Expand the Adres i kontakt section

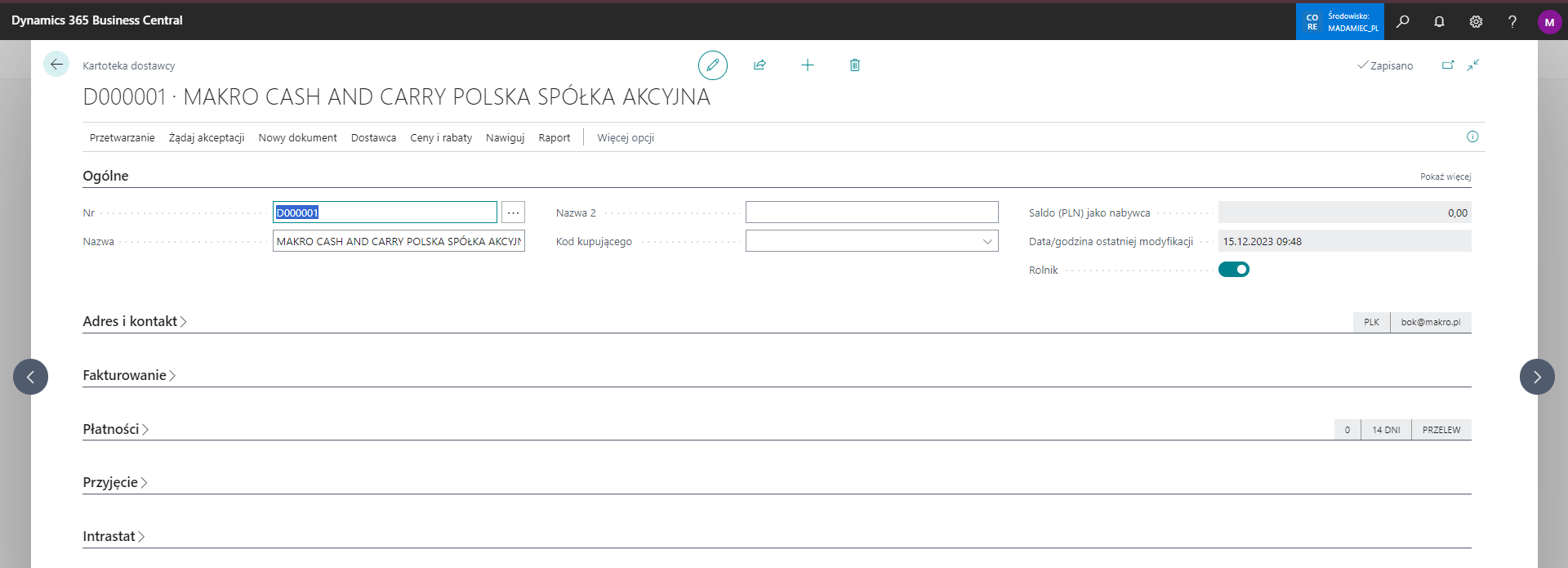pyautogui.click(x=135, y=321)
